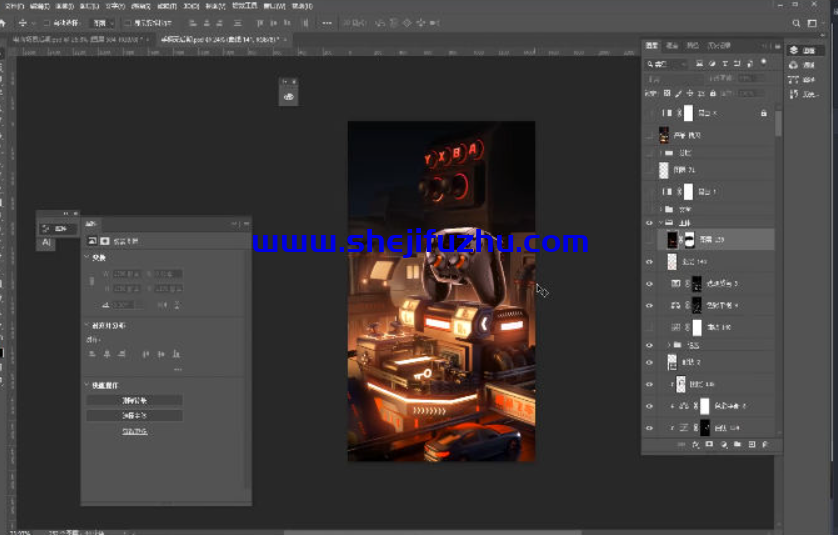Viewport: 838px width, 535px height.
Task: Open the blend mode dropdown in Layers panel
Action: 674,79
